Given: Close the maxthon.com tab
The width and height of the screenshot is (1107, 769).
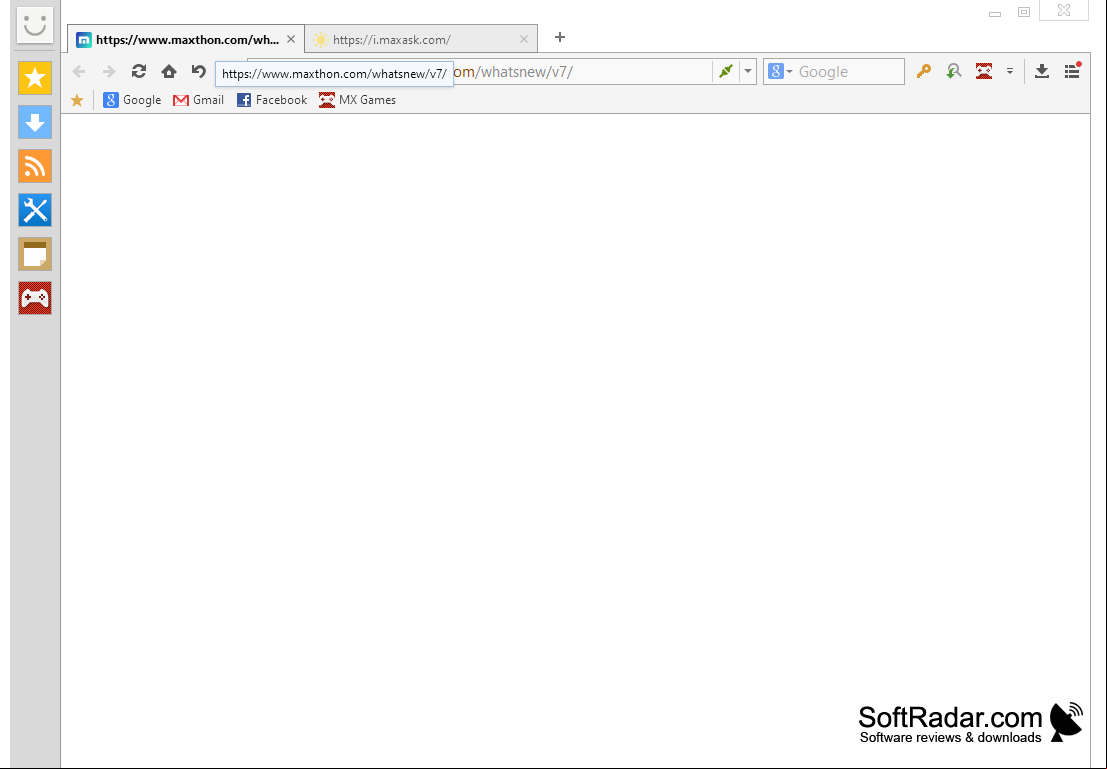Looking at the screenshot, I should pyautogui.click(x=291, y=40).
